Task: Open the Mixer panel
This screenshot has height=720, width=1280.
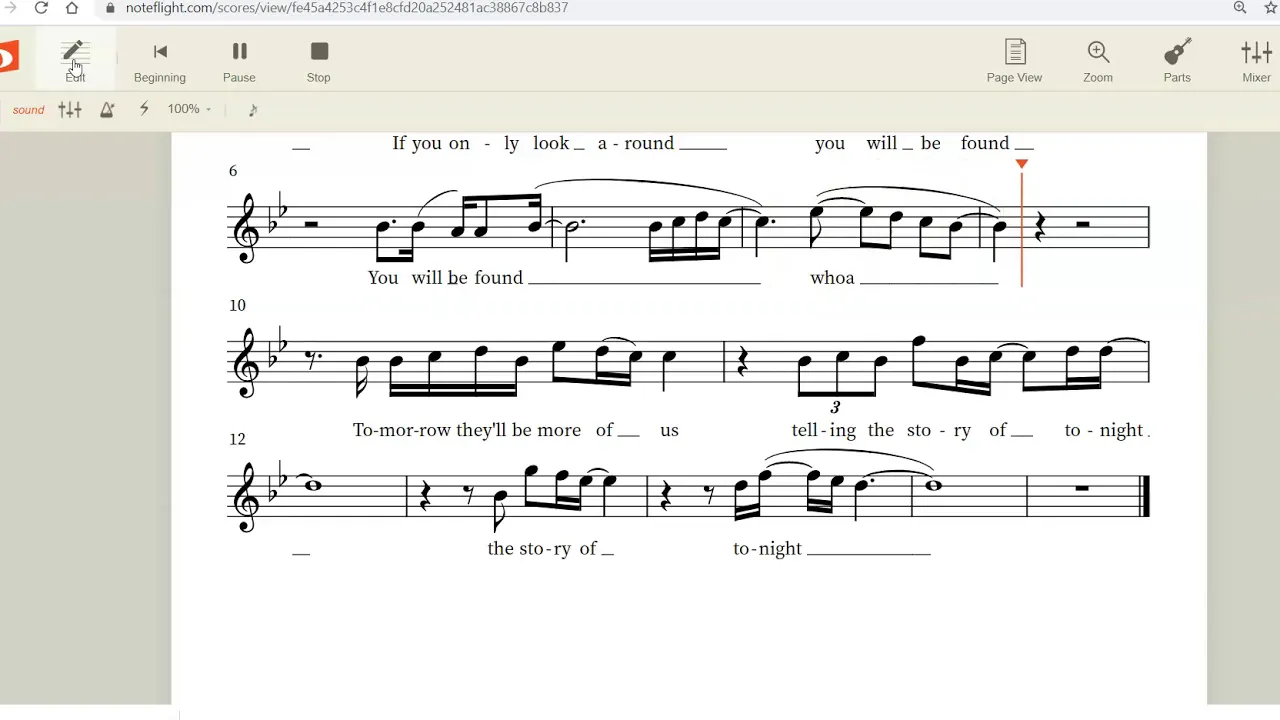Action: point(1256,61)
